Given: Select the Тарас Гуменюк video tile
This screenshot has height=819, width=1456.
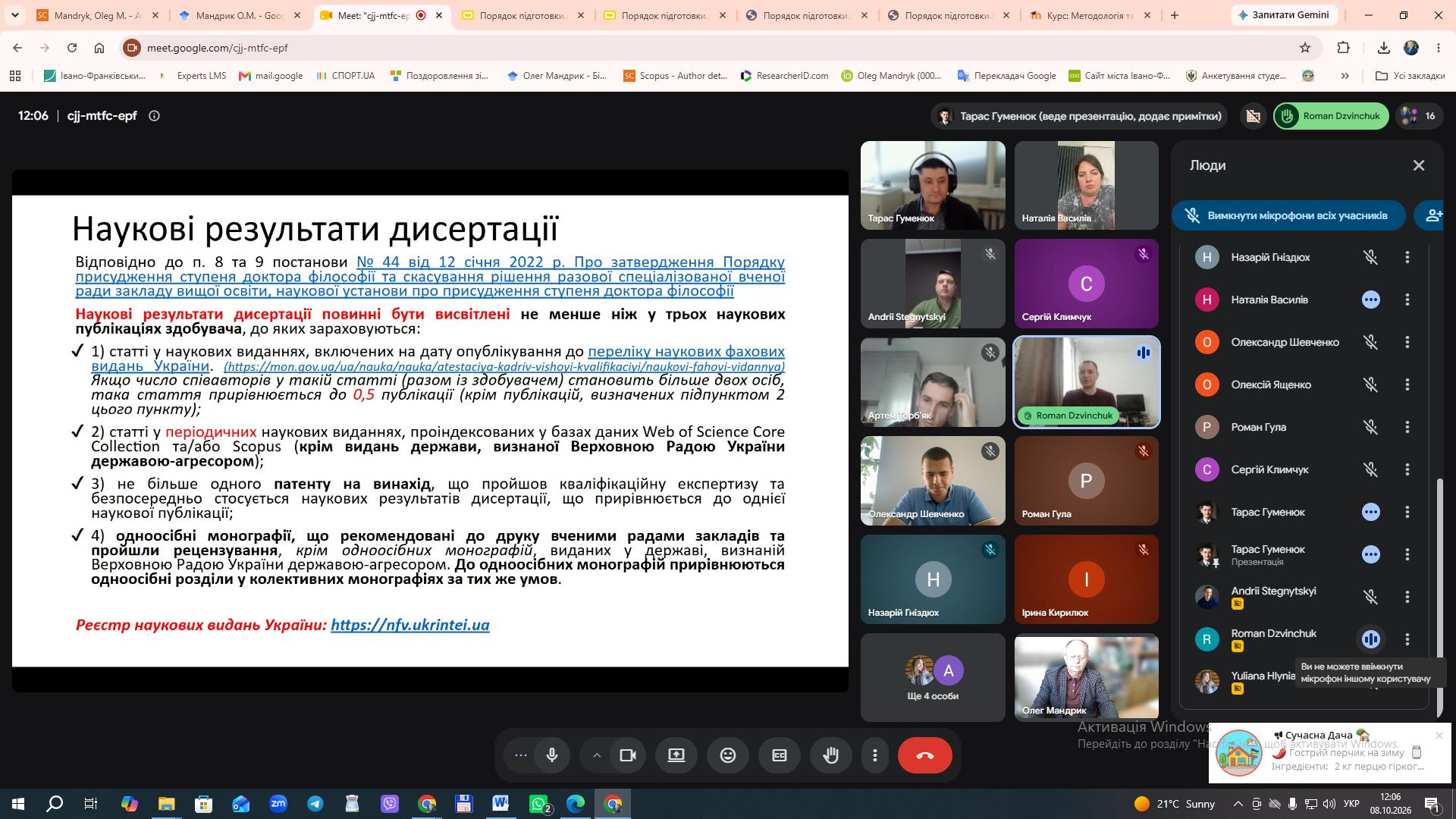Looking at the screenshot, I should 933,185.
